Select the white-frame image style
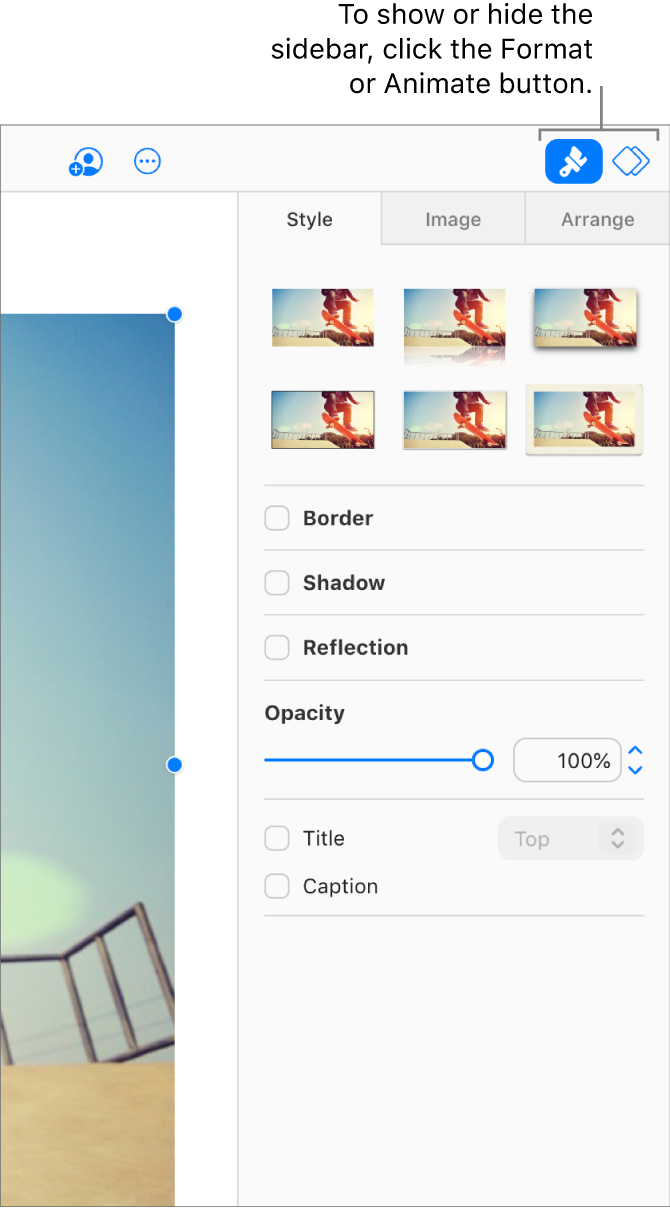 (x=583, y=419)
